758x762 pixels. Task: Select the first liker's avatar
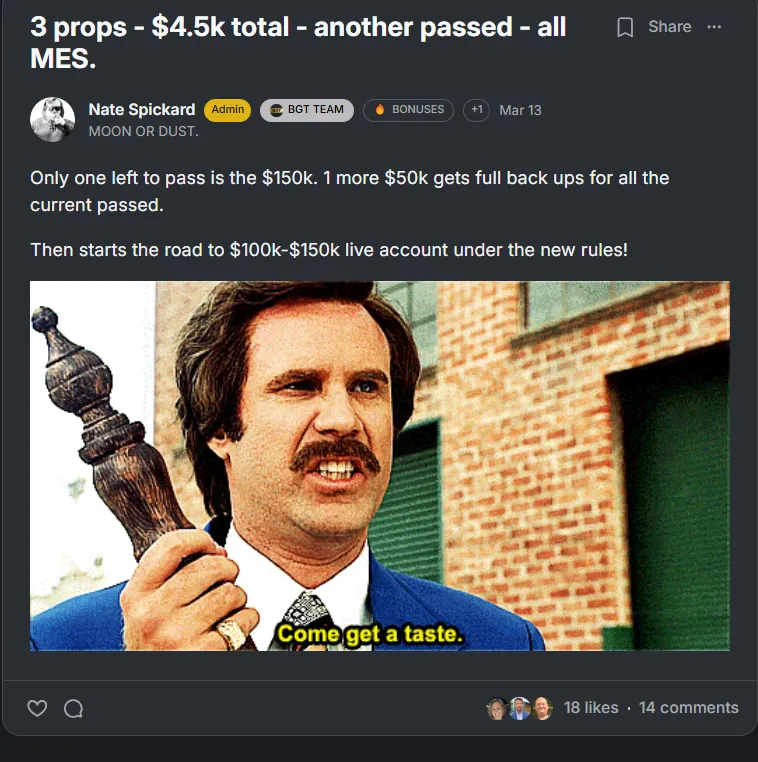tap(497, 709)
